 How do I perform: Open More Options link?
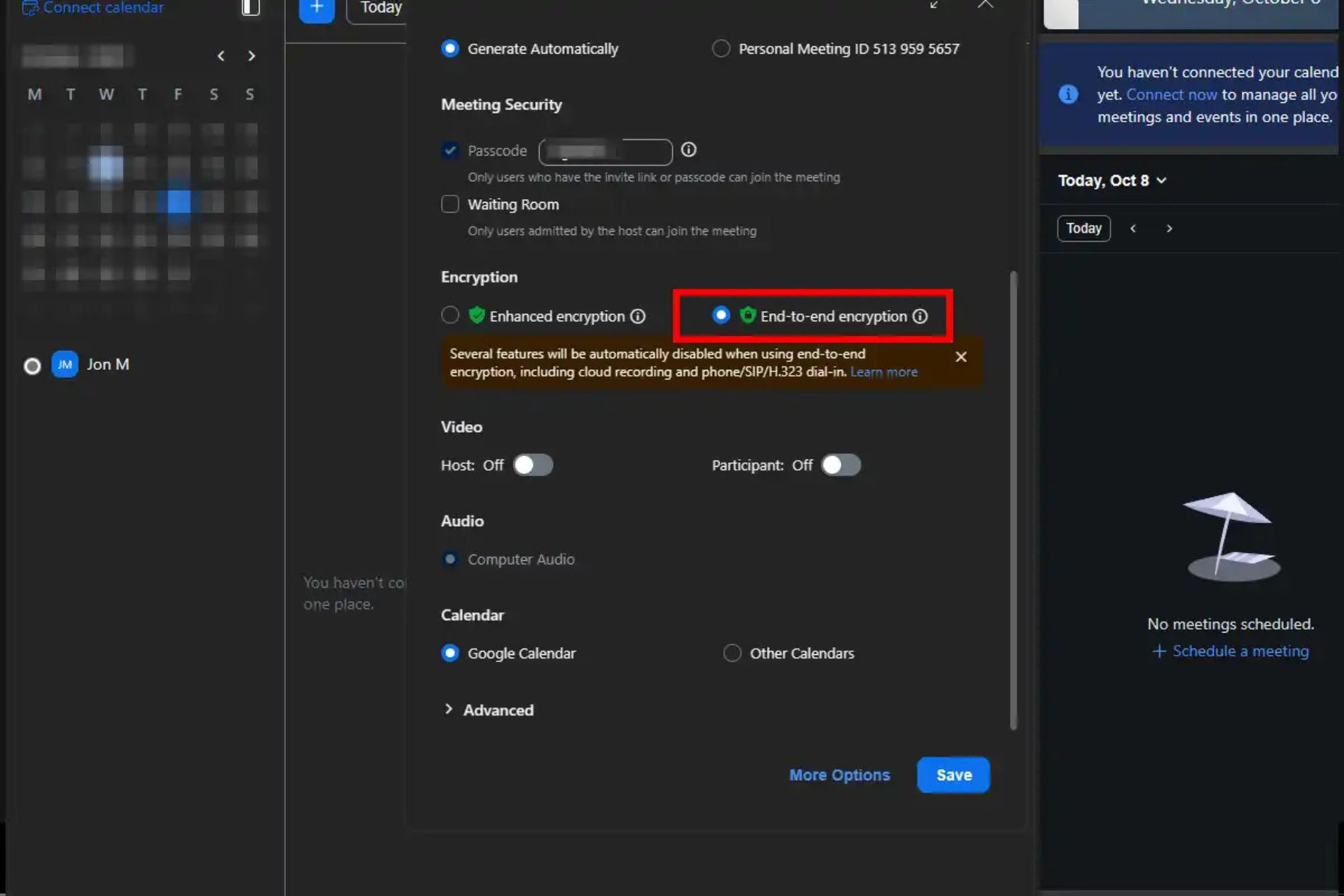pyautogui.click(x=839, y=774)
